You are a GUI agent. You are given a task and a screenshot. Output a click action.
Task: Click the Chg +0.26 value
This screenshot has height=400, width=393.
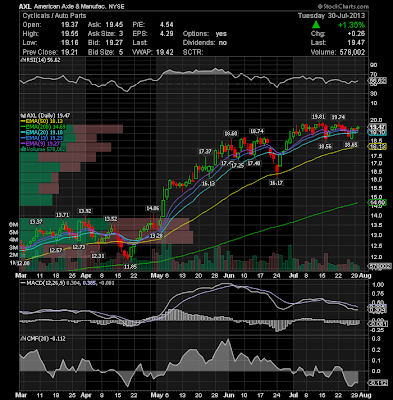[356, 34]
